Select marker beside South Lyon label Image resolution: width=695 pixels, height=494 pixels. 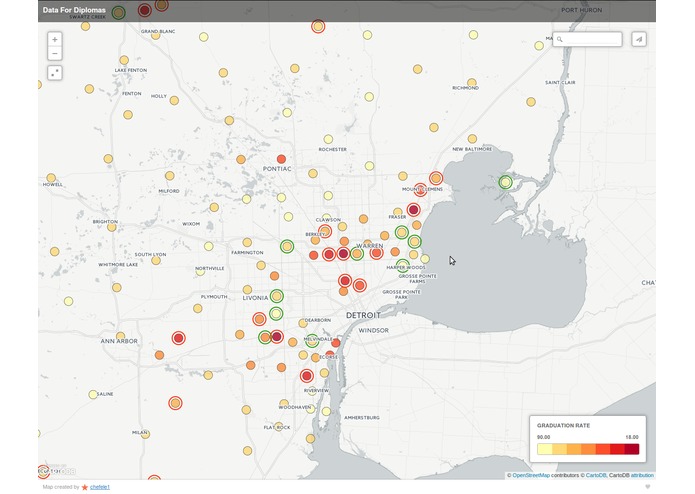pos(156,261)
